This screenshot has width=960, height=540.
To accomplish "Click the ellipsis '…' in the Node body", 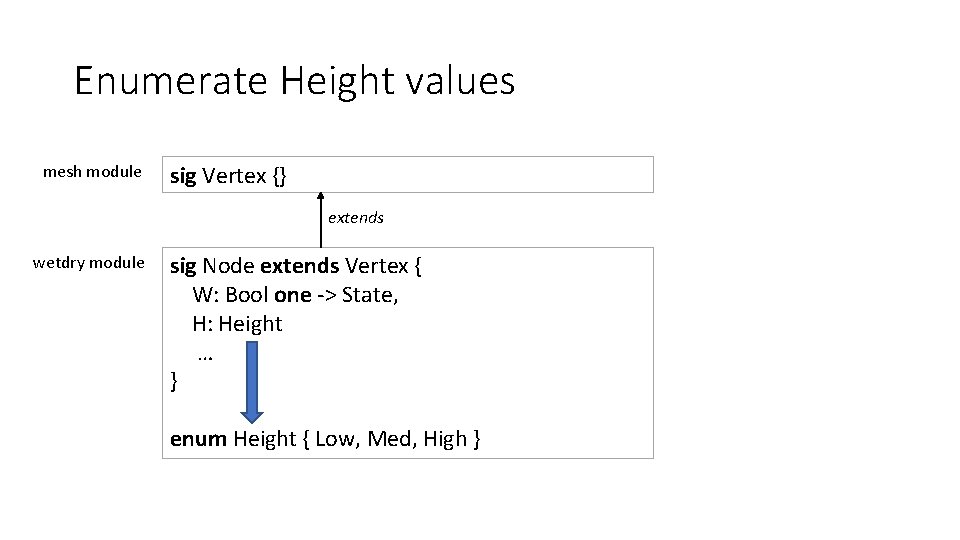I will pos(206,353).
